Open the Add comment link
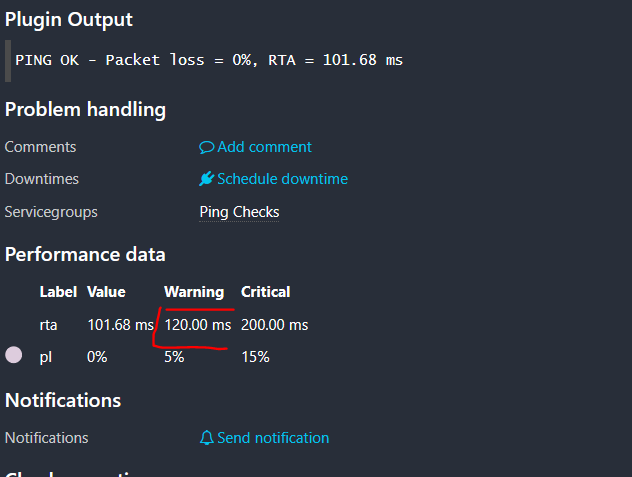Screen dimensions: 632x477 click(264, 147)
